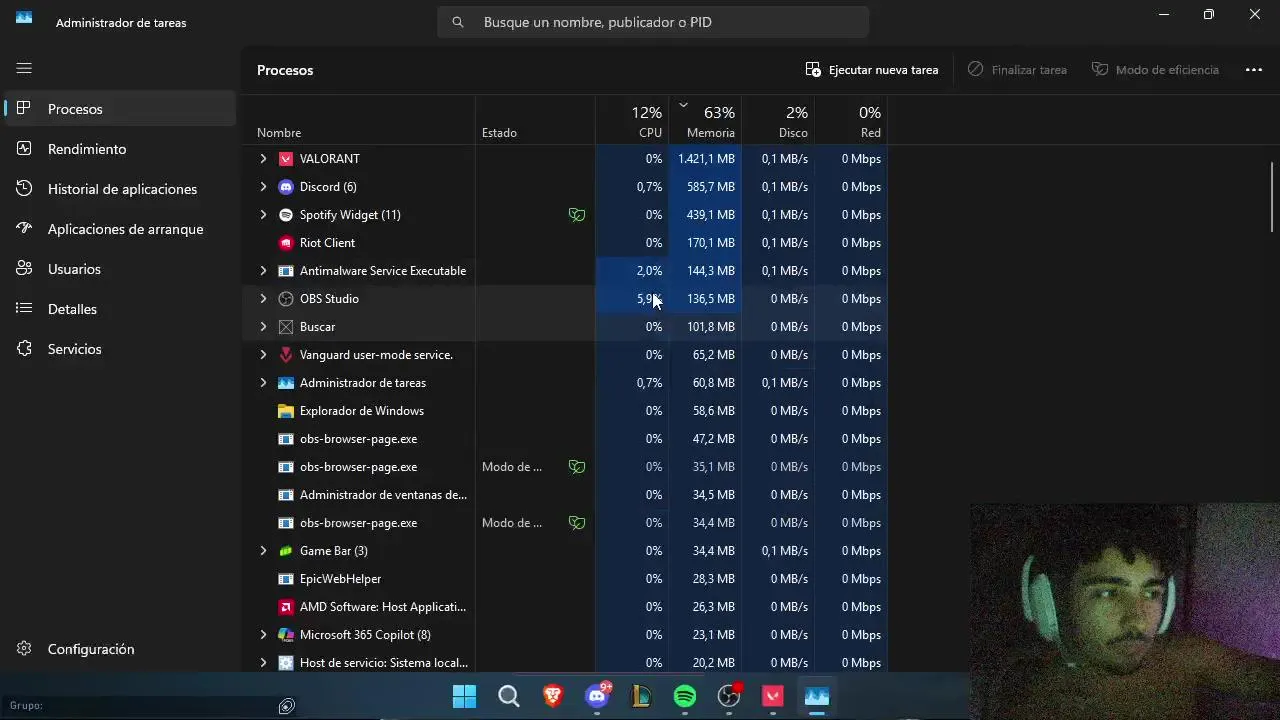Go to the Procesos page
Screen dimensions: 1280x720
[x=120, y=109]
